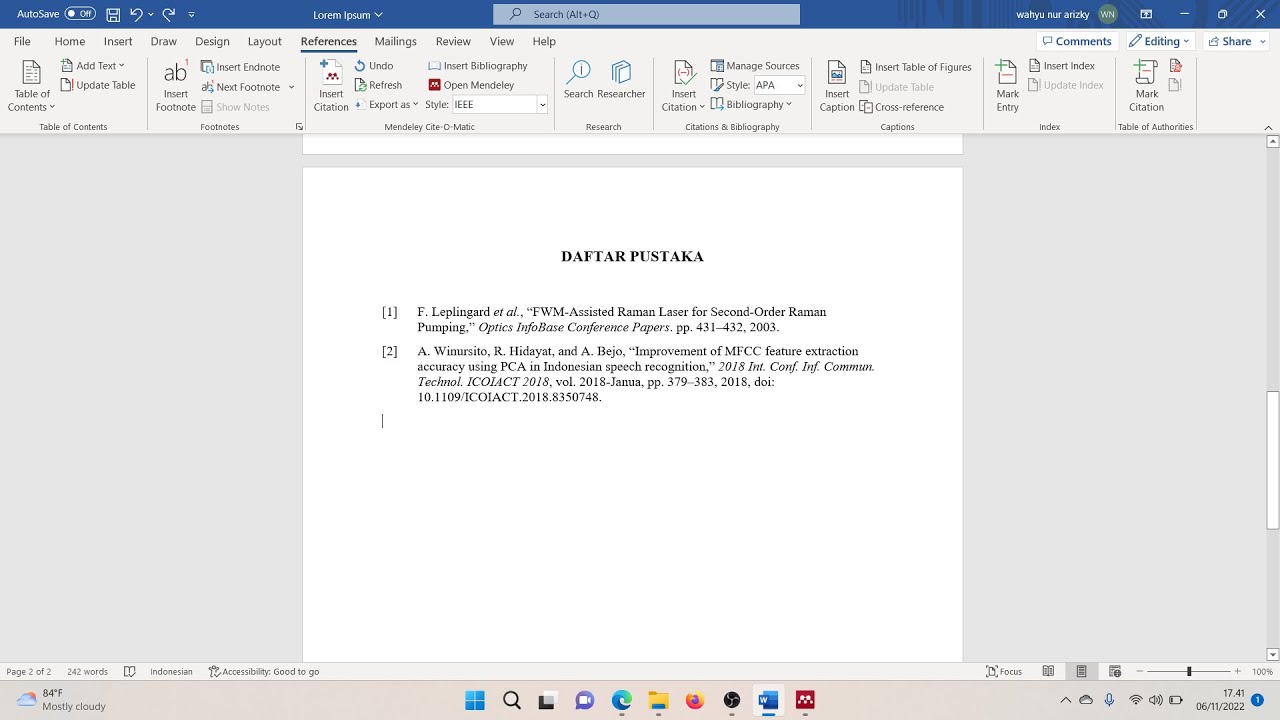Switch to the Review tab
The width and height of the screenshot is (1280, 720).
click(453, 41)
